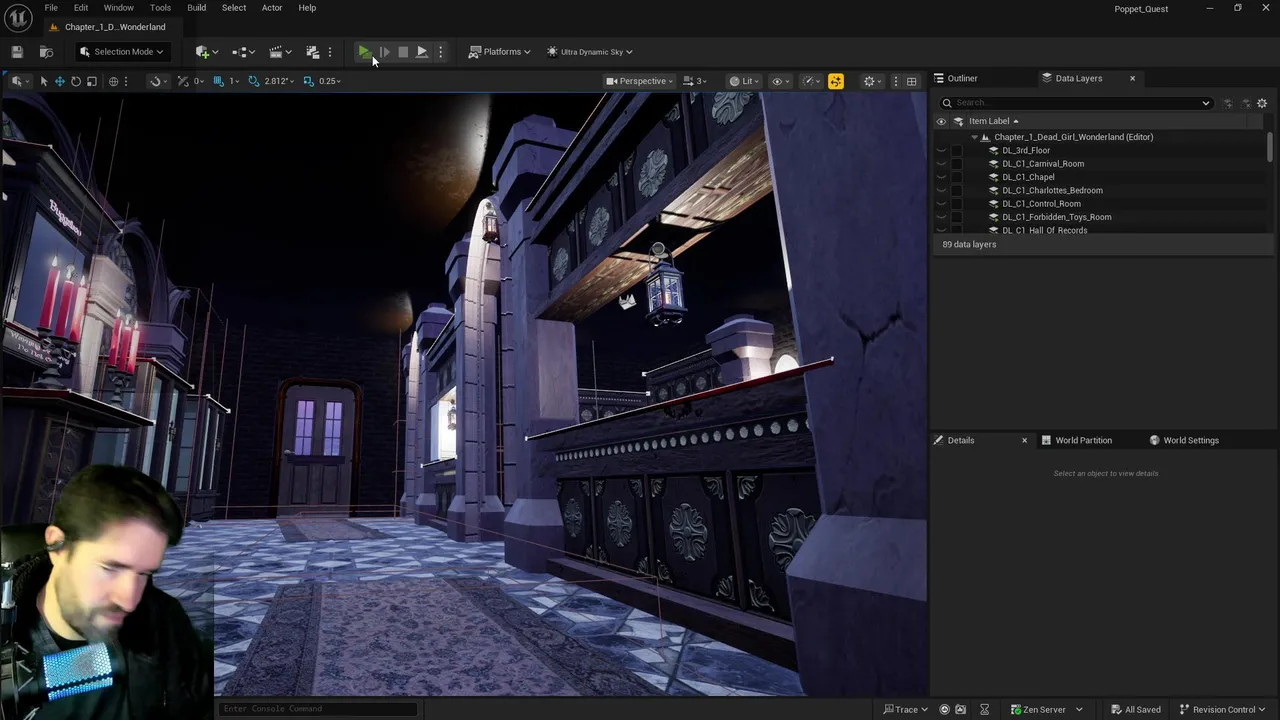The width and height of the screenshot is (1280, 720).
Task: Open the Tools menu
Action: tap(160, 8)
